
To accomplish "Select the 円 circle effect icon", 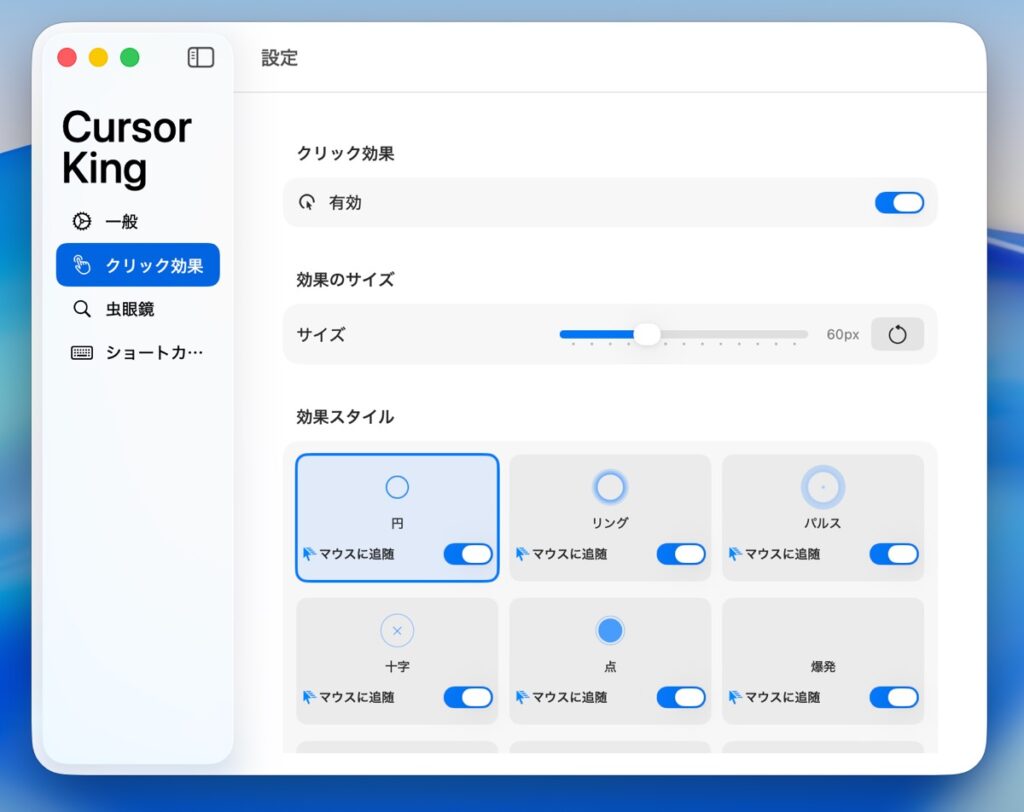I will pos(397,487).
